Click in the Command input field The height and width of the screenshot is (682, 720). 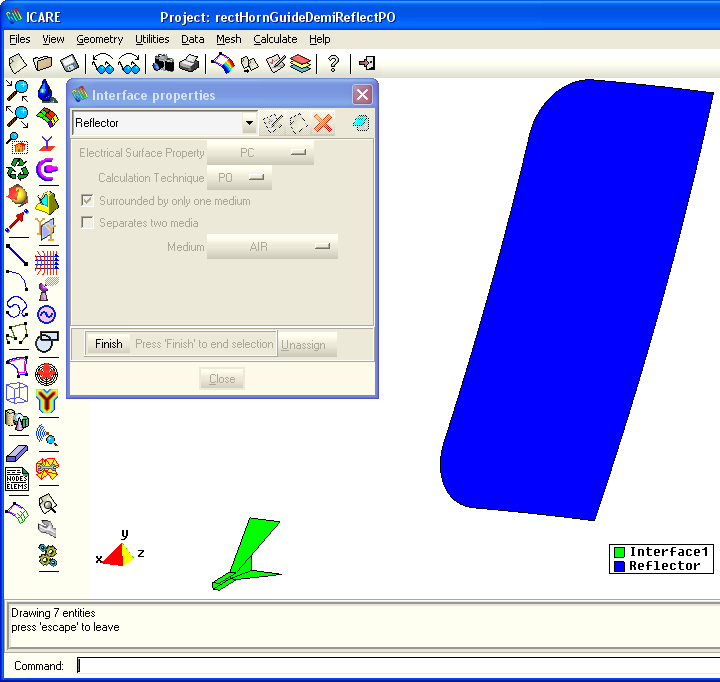coord(398,665)
